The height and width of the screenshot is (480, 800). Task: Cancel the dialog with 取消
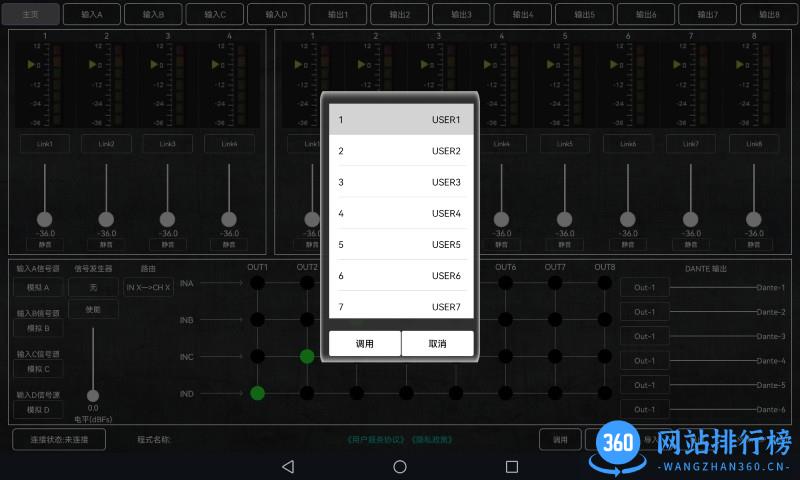(438, 343)
